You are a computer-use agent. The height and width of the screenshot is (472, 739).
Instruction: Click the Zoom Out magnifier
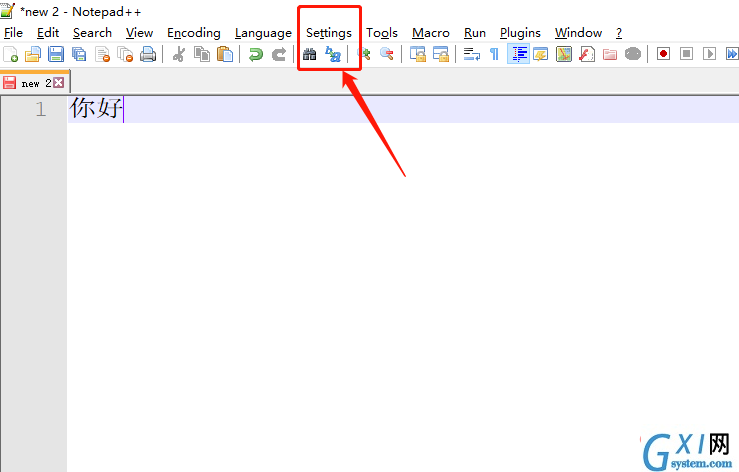[x=386, y=54]
